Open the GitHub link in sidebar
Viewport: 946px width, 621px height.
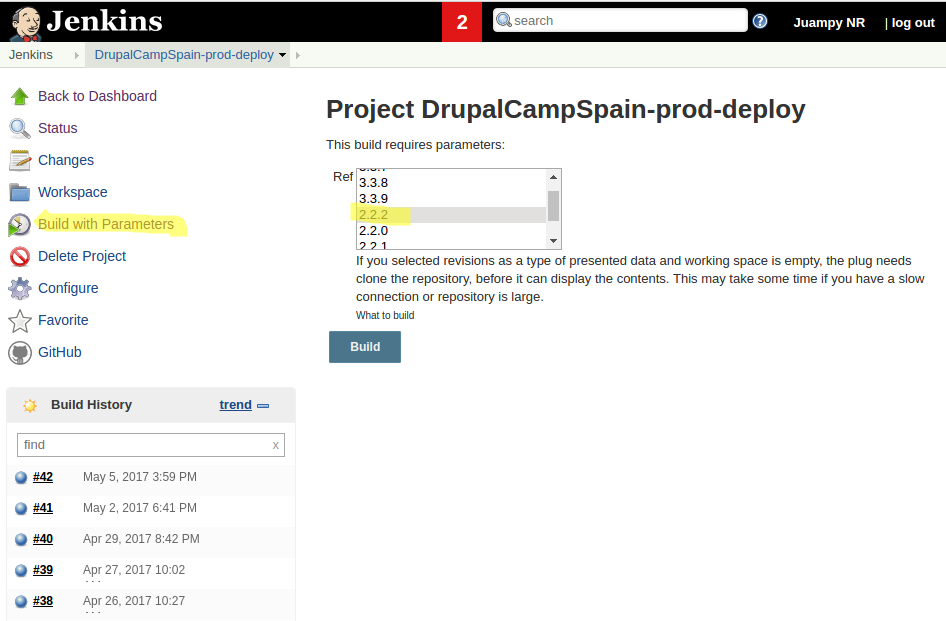coord(59,352)
